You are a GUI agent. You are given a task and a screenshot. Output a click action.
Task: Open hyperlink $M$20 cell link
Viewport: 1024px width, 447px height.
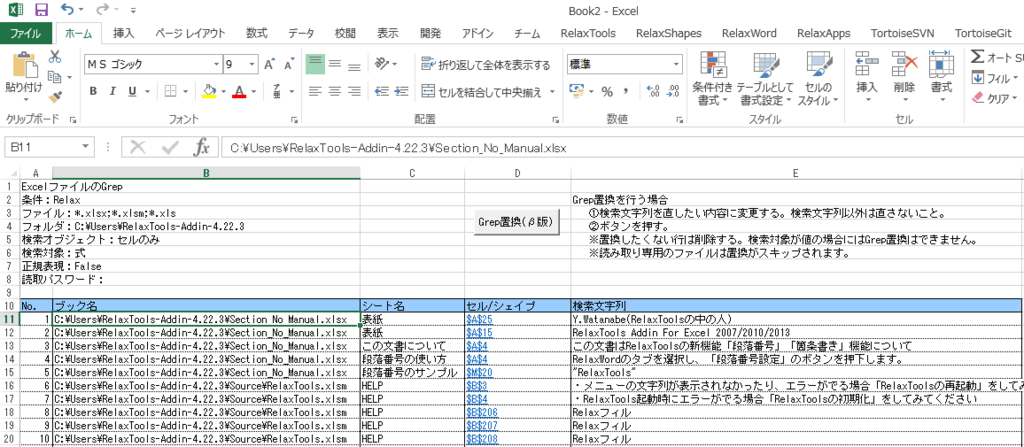pyautogui.click(x=480, y=372)
